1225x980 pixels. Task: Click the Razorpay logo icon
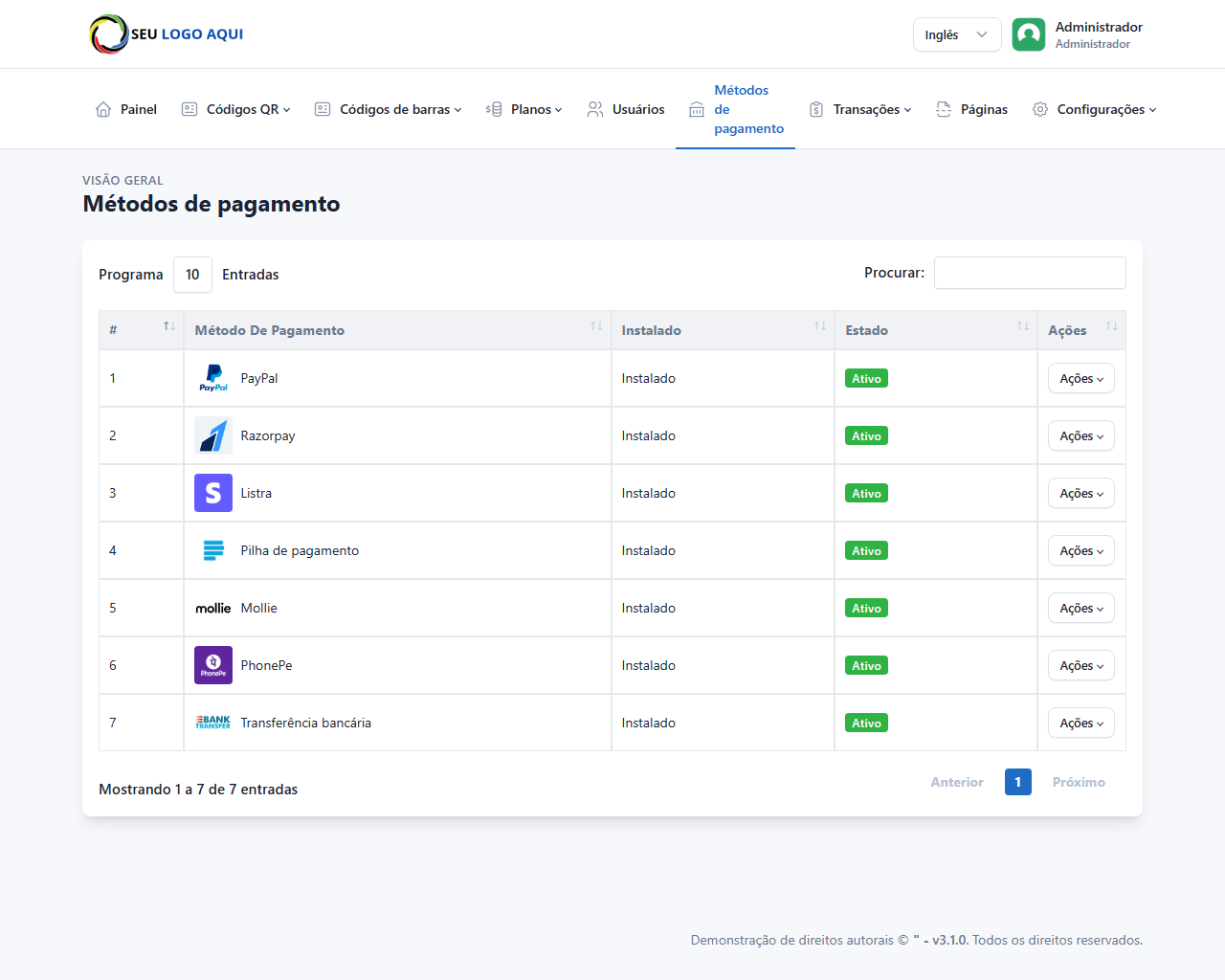(x=212, y=435)
